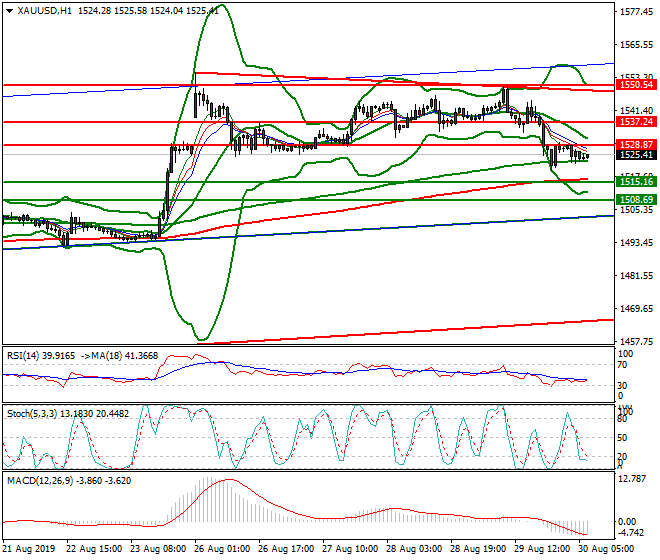660x560 pixels.
Task: Select the 27 Aug 10:00 time axis label
Action: (351, 549)
